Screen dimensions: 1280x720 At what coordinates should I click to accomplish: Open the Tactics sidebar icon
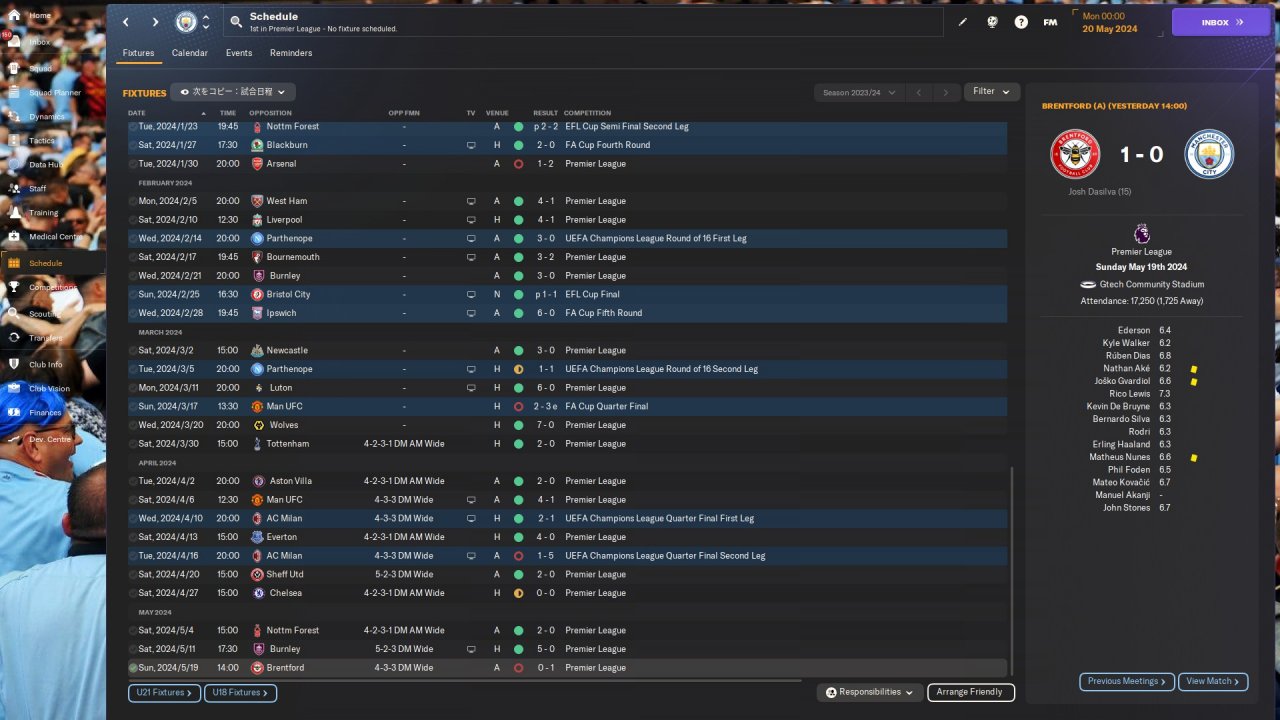14,140
